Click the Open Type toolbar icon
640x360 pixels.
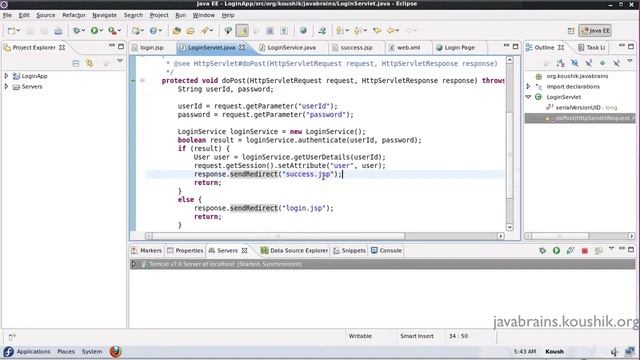coord(176,31)
